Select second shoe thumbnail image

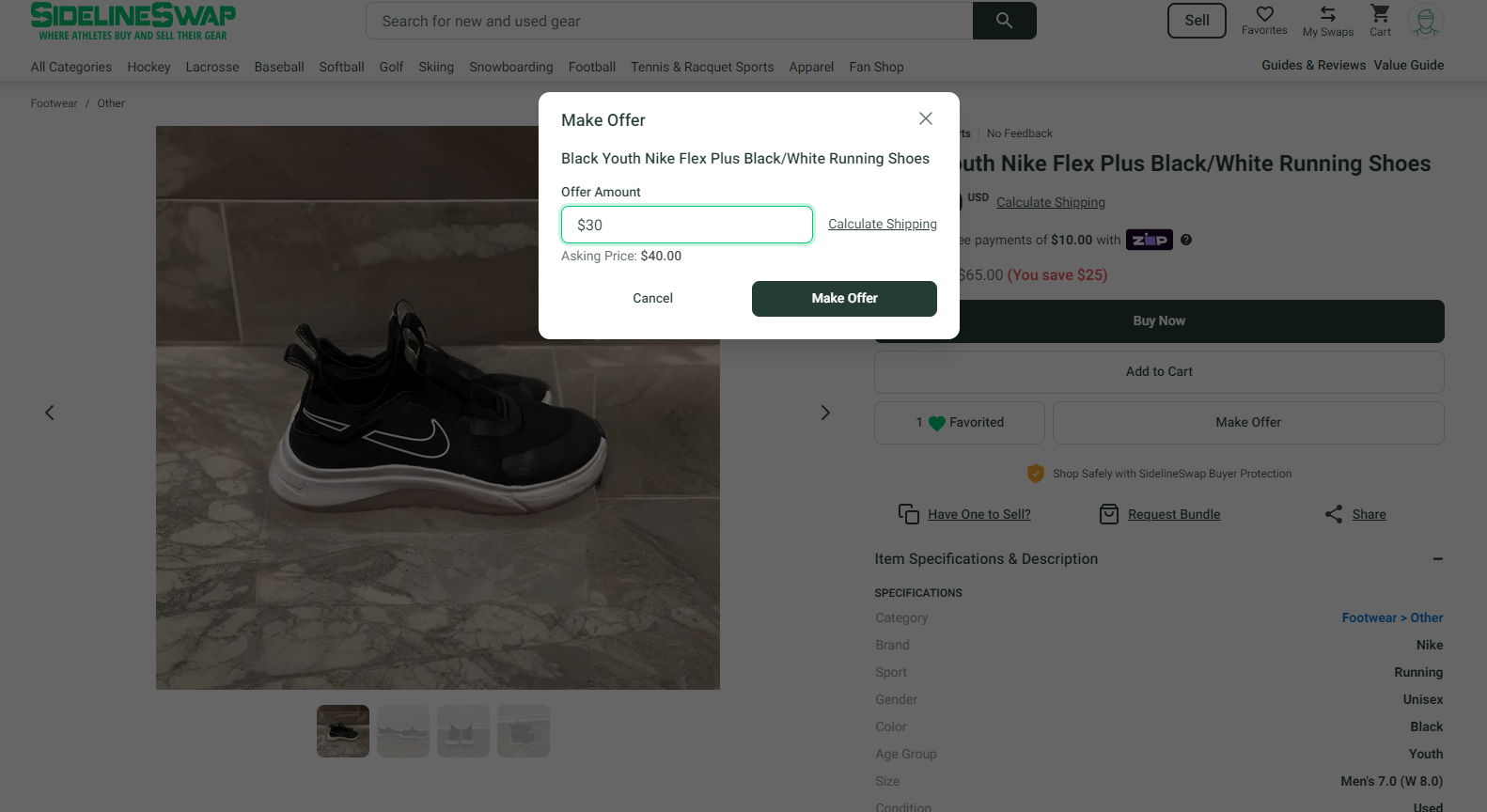(403, 731)
